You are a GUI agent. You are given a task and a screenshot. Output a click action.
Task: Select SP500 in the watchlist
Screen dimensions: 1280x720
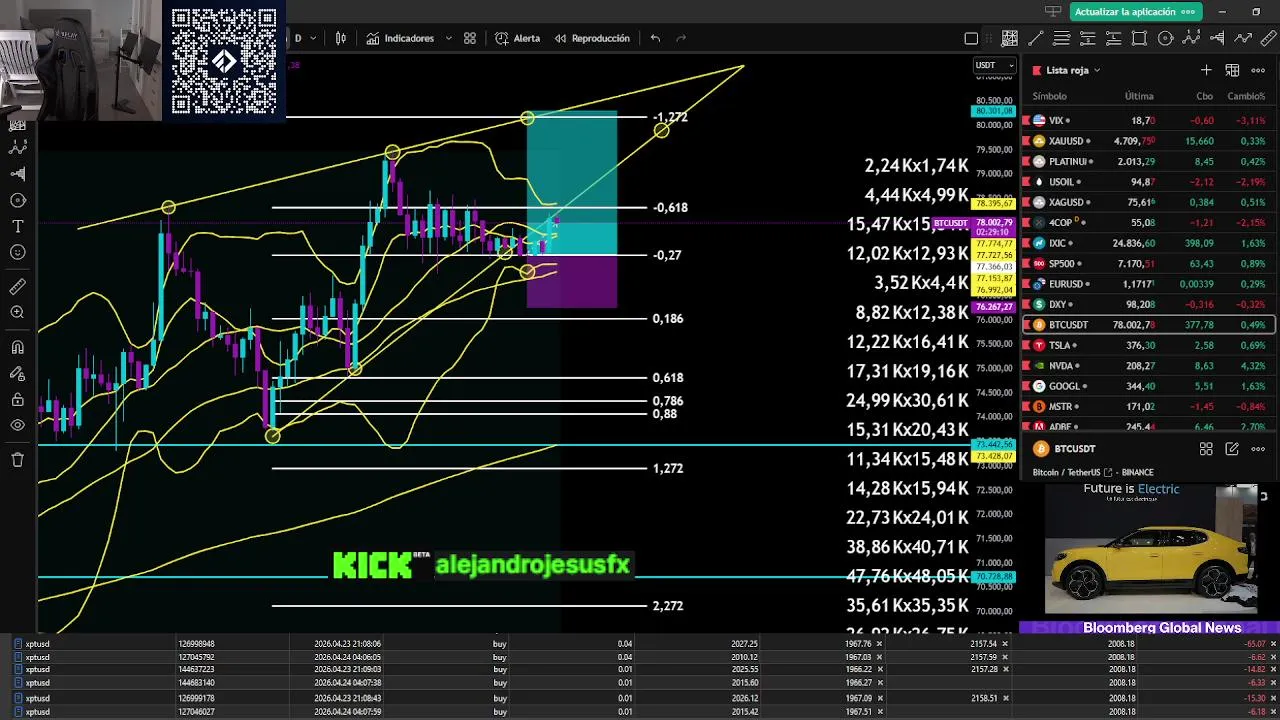[1148, 264]
